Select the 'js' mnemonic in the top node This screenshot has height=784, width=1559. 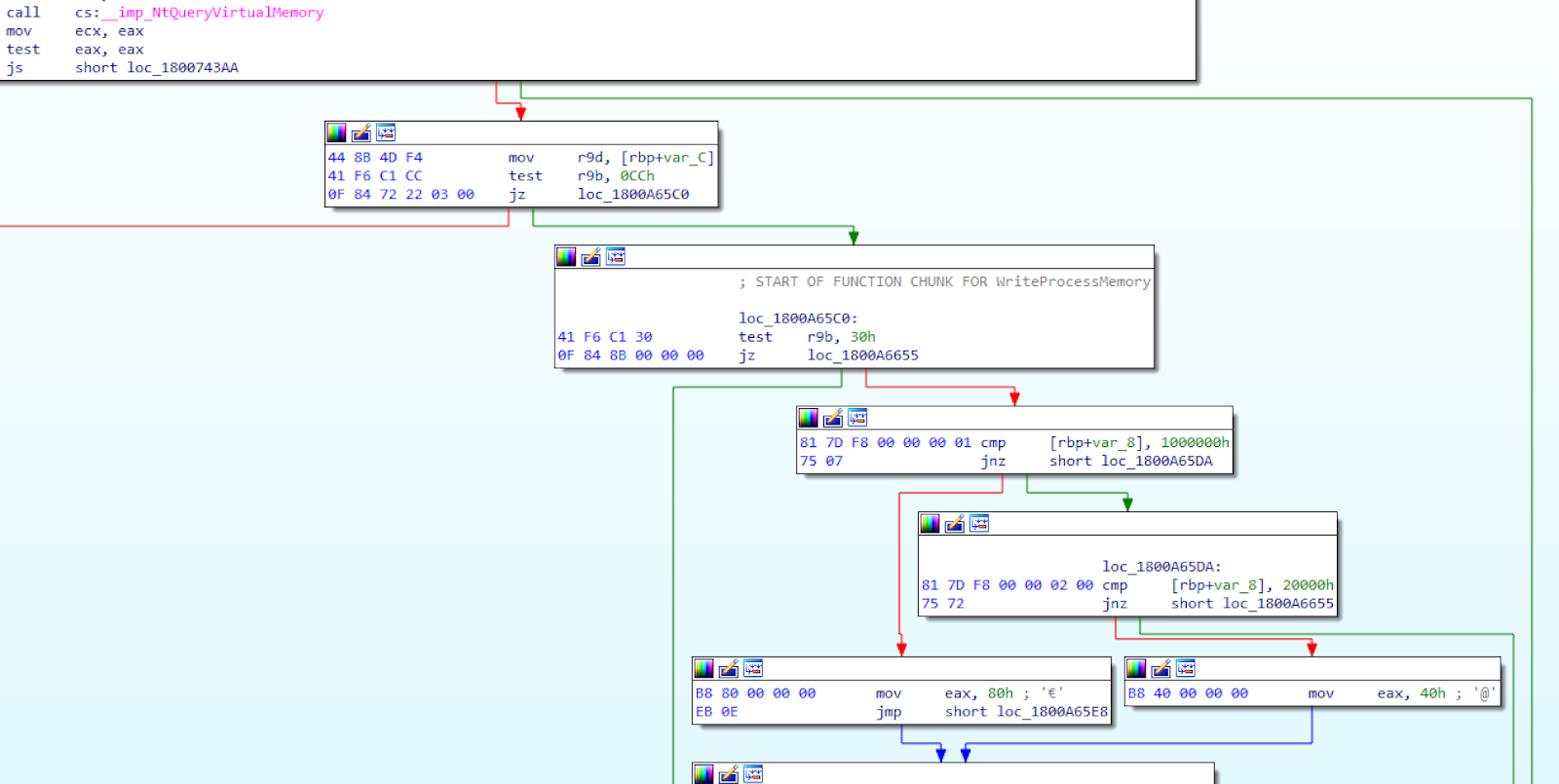(x=15, y=68)
